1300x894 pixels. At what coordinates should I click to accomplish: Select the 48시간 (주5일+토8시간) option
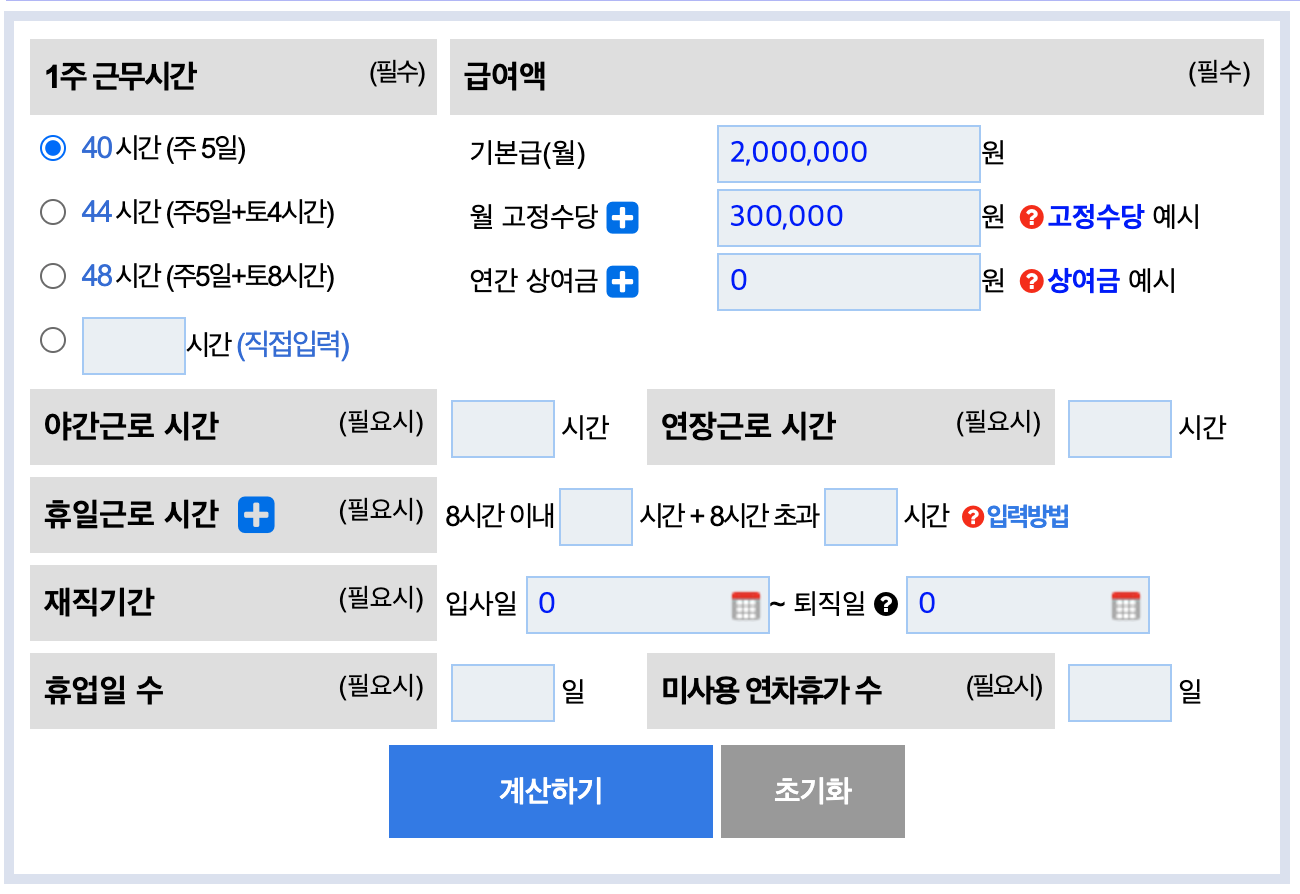[53, 277]
